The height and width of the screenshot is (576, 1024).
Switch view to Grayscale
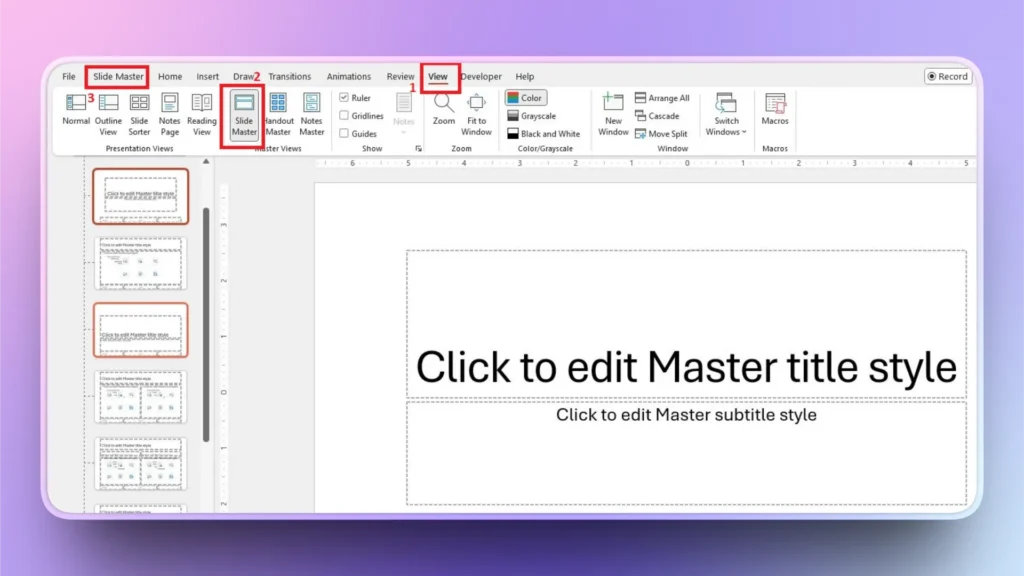tap(544, 115)
